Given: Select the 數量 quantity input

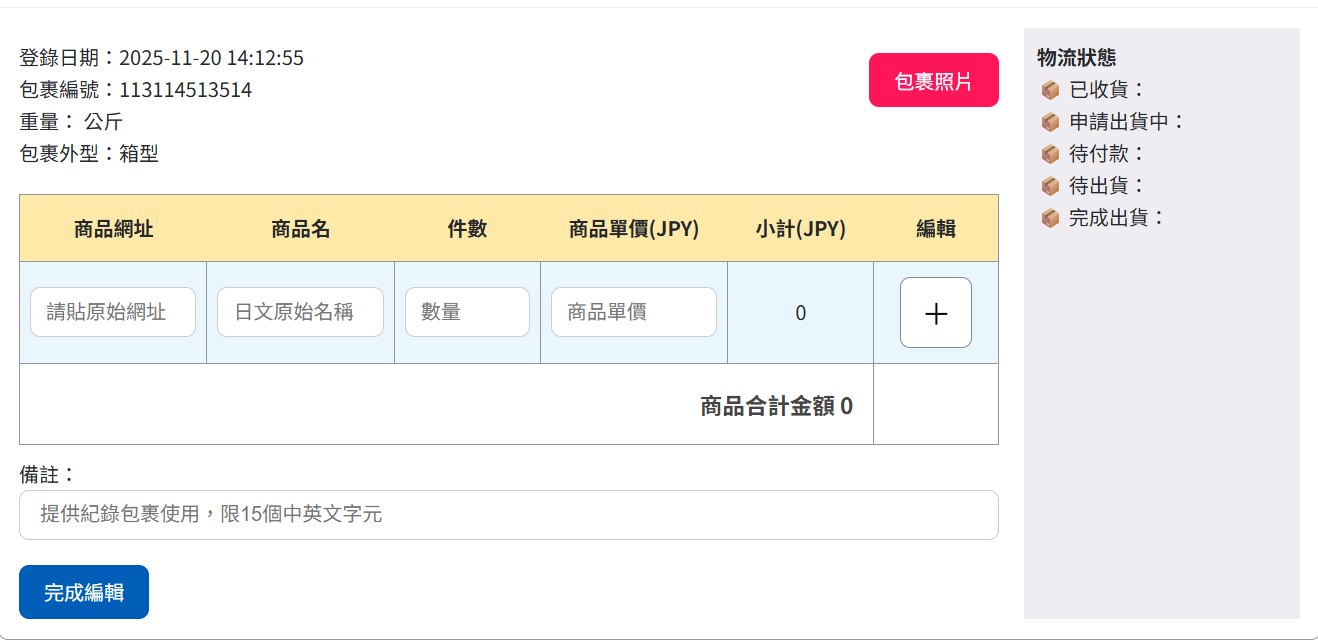Looking at the screenshot, I should click(x=467, y=312).
